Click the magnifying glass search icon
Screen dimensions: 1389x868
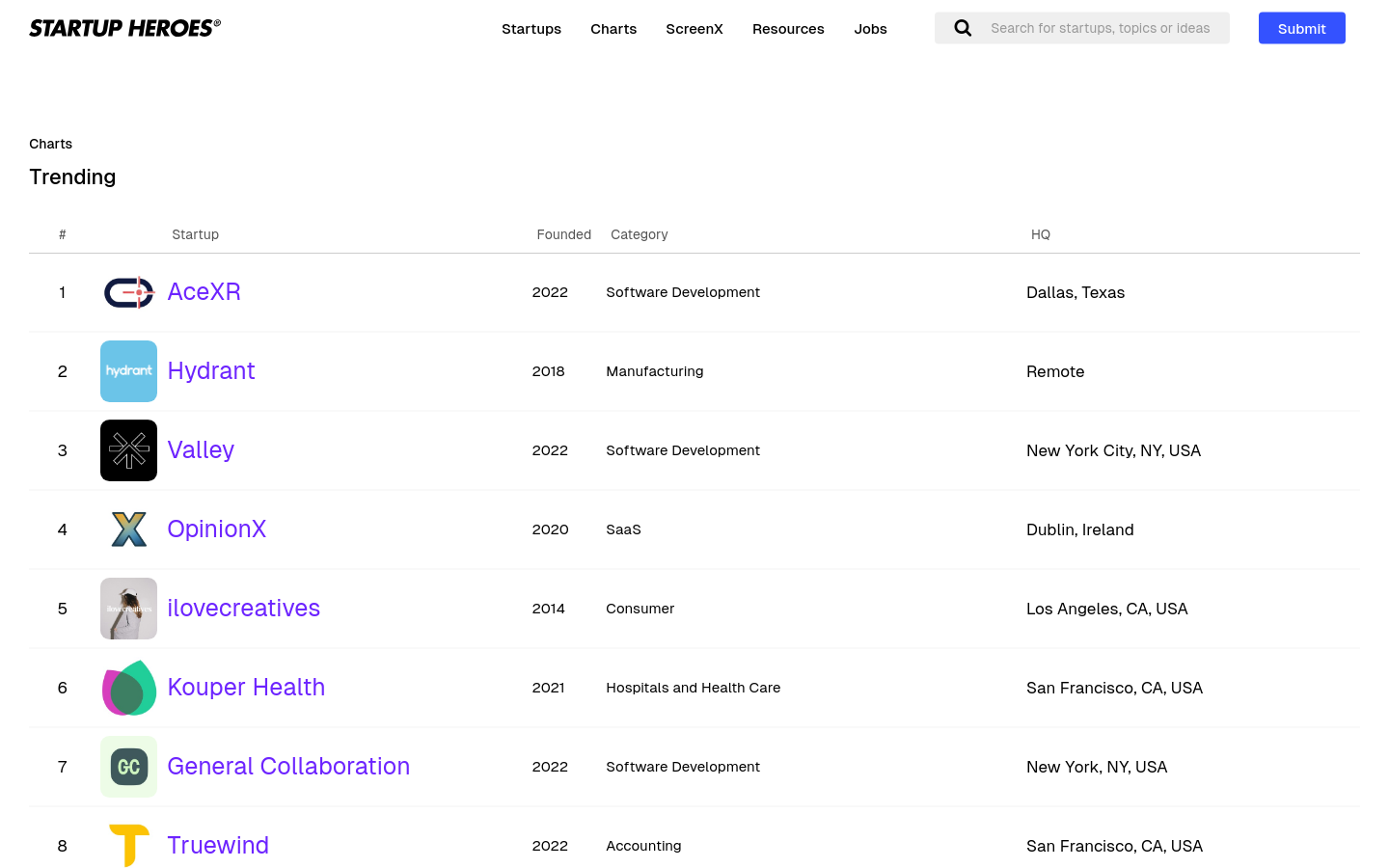tap(963, 28)
